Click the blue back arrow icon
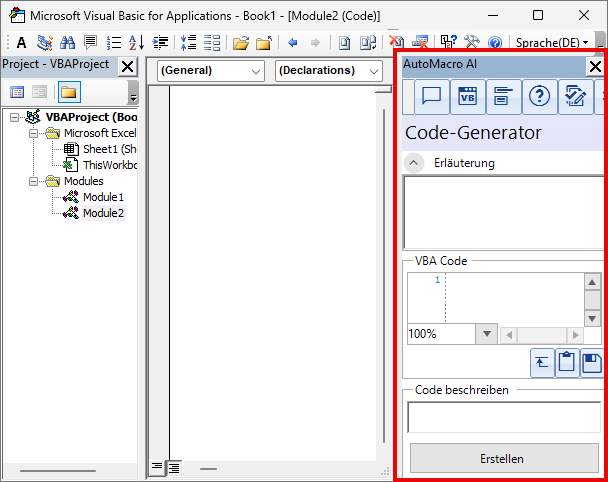Screen dimensions: 608x482 pyautogui.click(x=293, y=42)
